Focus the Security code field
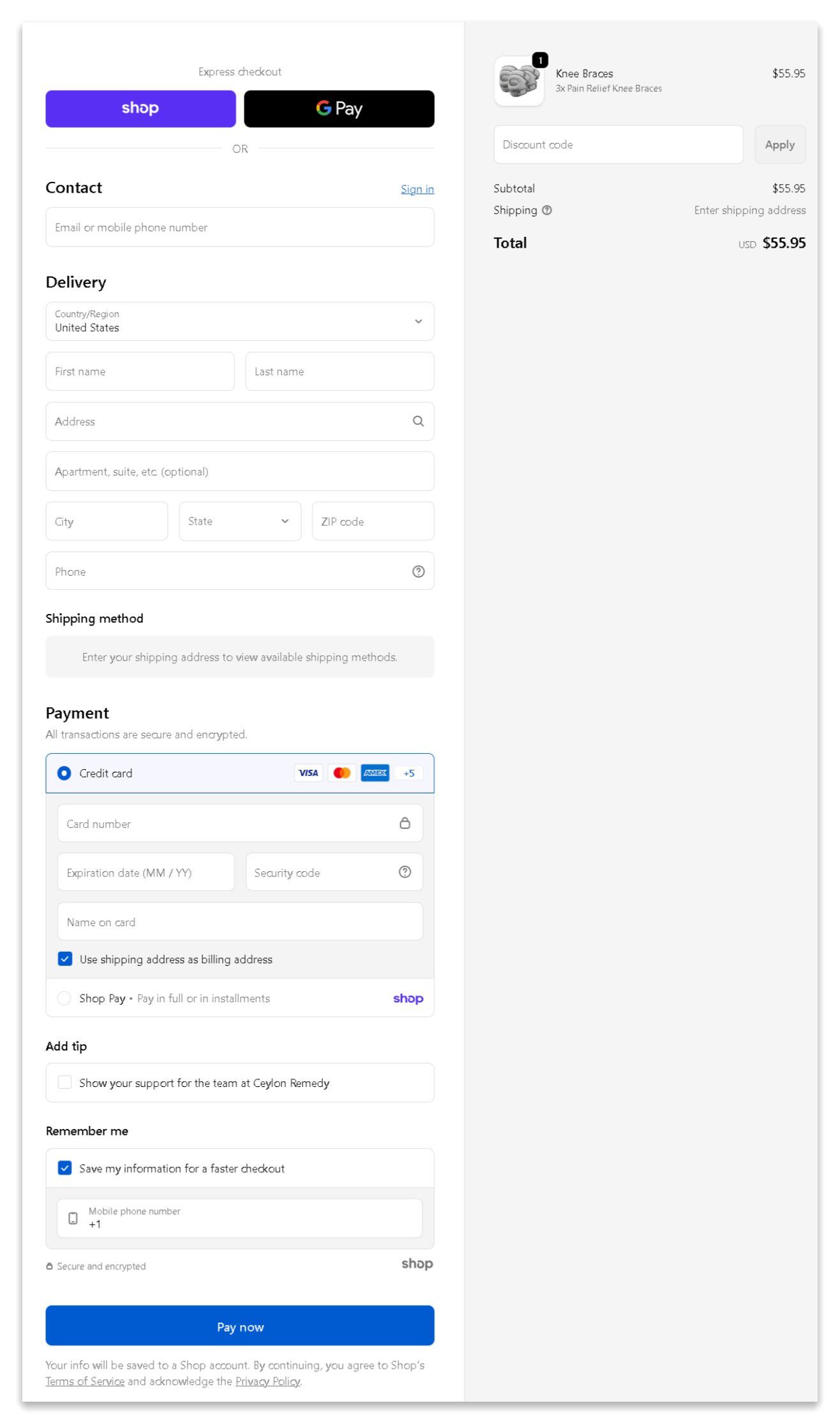Viewport: 840px width, 1424px height. point(334,873)
